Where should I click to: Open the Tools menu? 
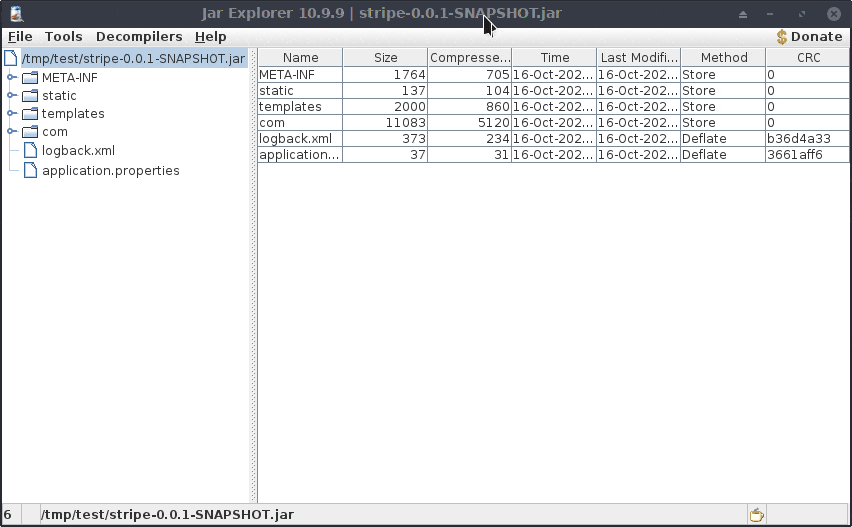[x=64, y=37]
